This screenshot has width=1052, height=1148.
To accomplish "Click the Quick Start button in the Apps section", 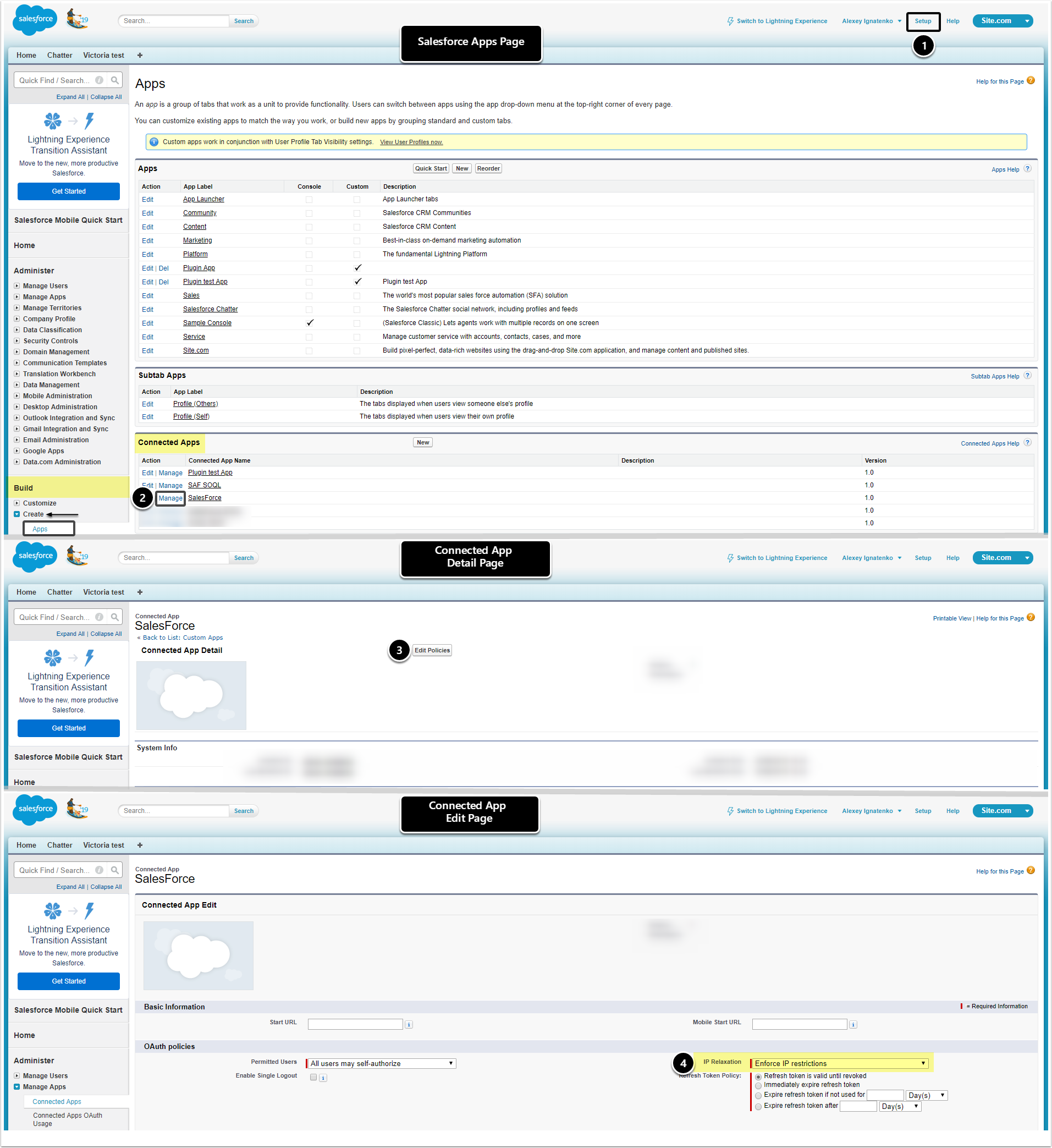I will point(431,168).
